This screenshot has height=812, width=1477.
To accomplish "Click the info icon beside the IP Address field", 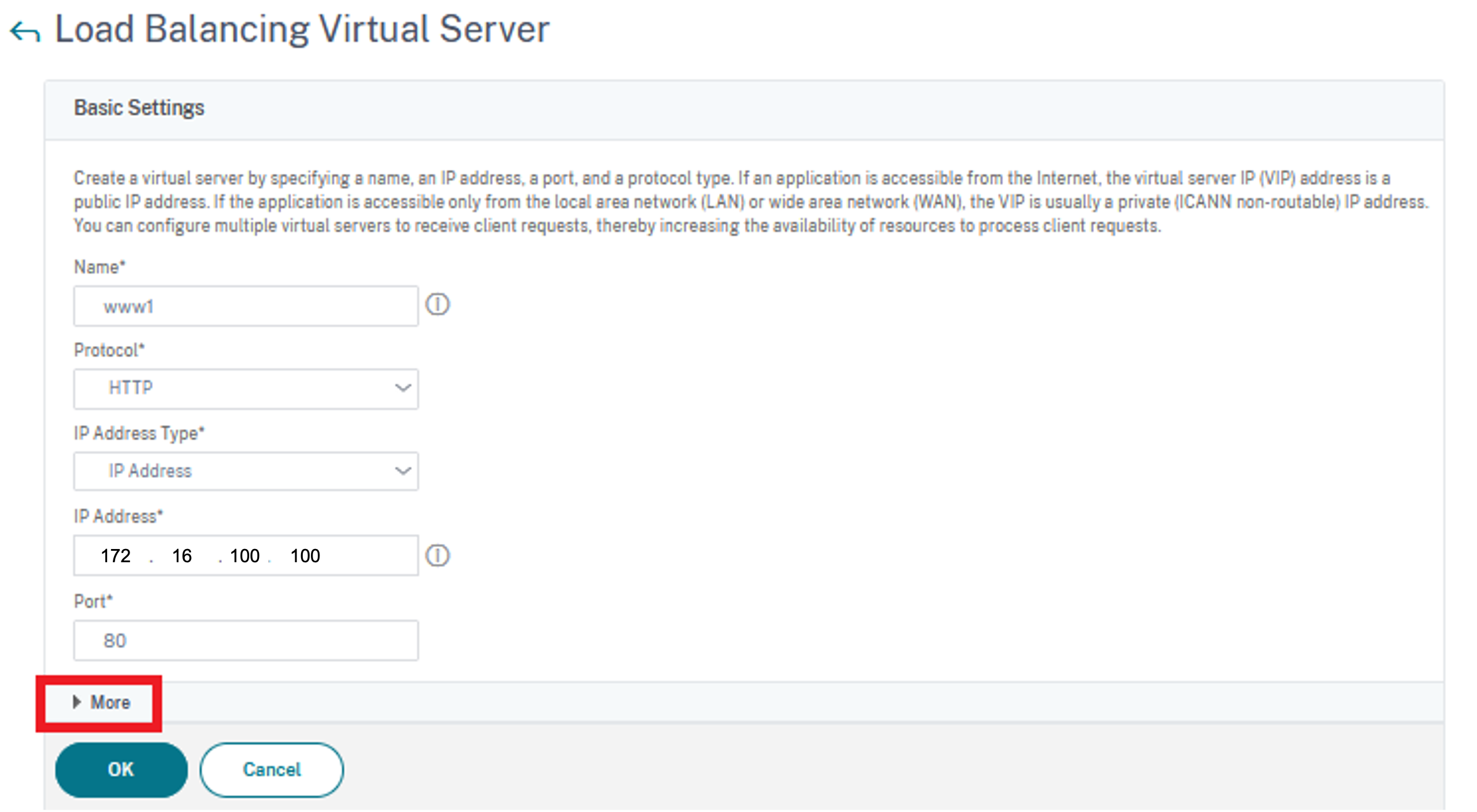I will click(437, 556).
